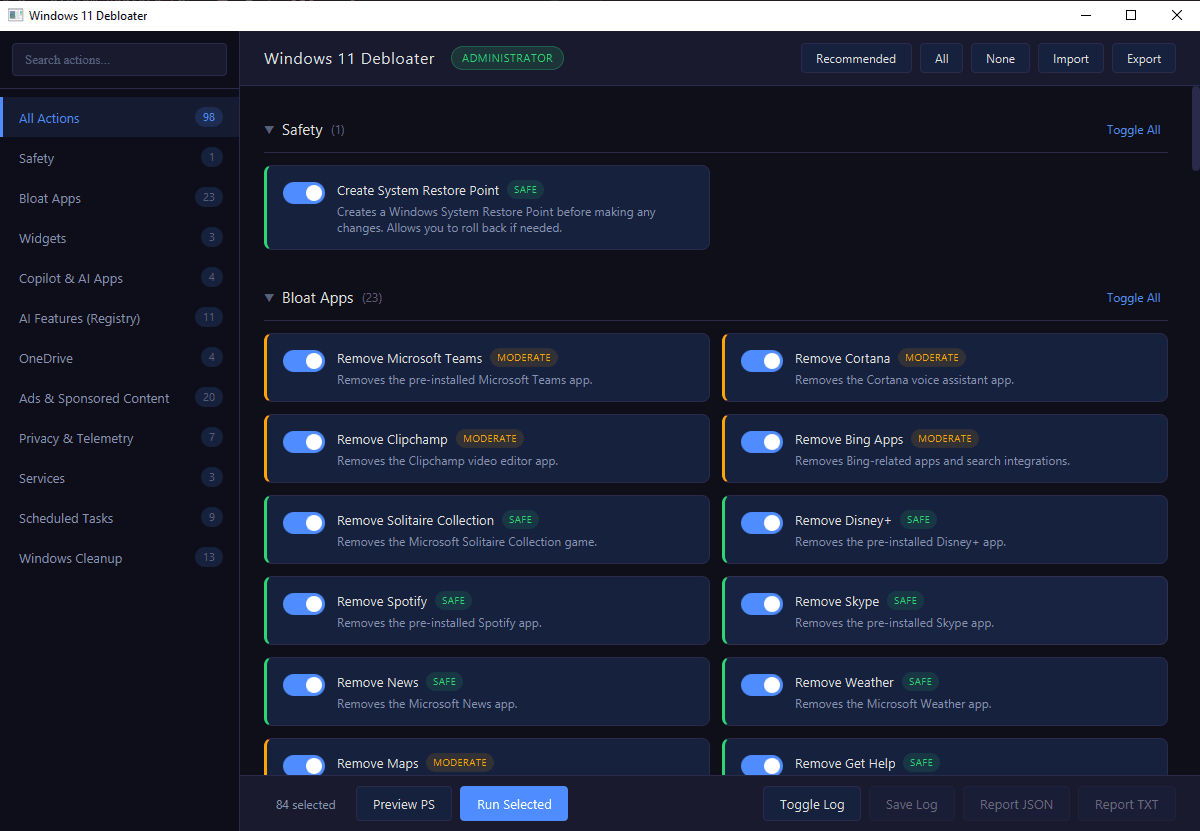The image size is (1200, 831).
Task: Click the Windows 11 Debloater header title
Action: click(349, 59)
